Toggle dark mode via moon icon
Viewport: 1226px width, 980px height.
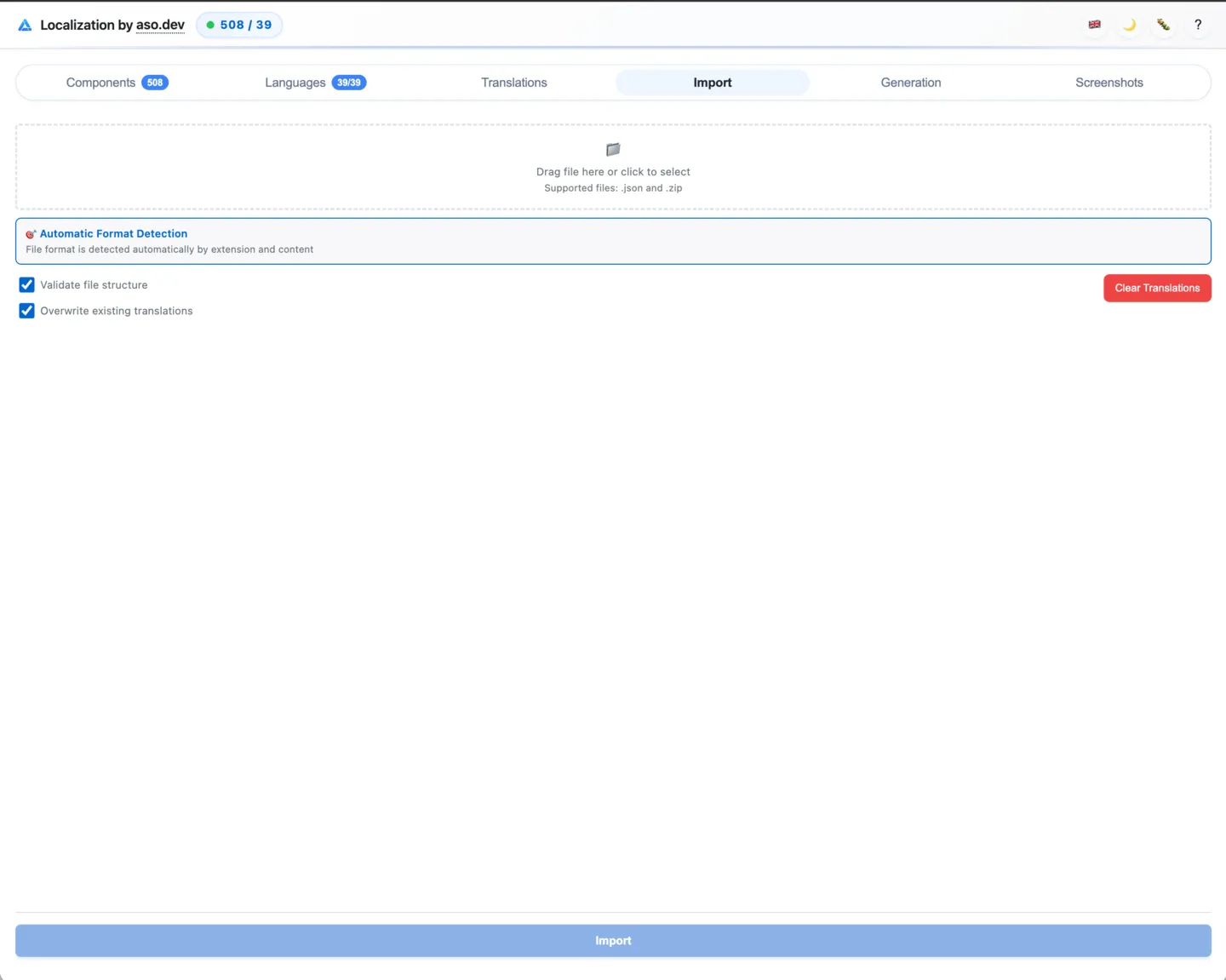click(1129, 25)
